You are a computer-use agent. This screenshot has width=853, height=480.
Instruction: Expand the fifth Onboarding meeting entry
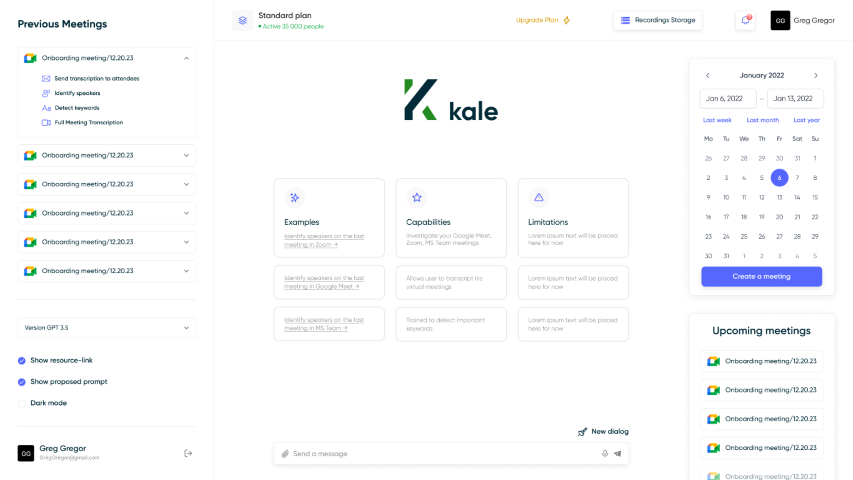click(186, 242)
